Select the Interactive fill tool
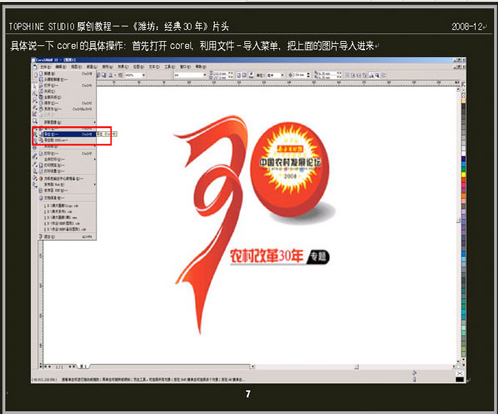Image resolution: width=498 pixels, height=414 pixels. point(35,185)
